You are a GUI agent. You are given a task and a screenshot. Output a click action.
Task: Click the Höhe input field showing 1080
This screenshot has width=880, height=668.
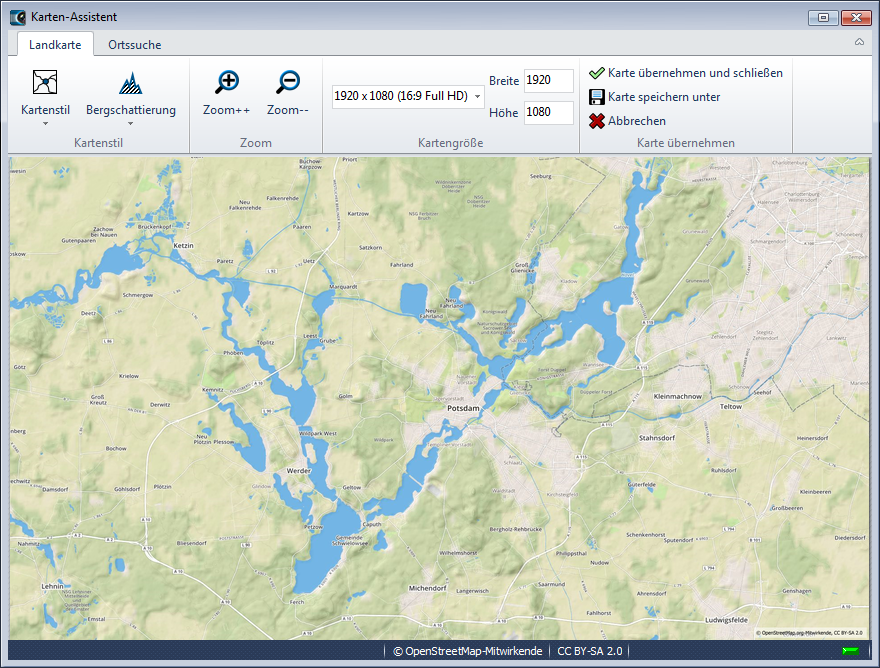[548, 112]
